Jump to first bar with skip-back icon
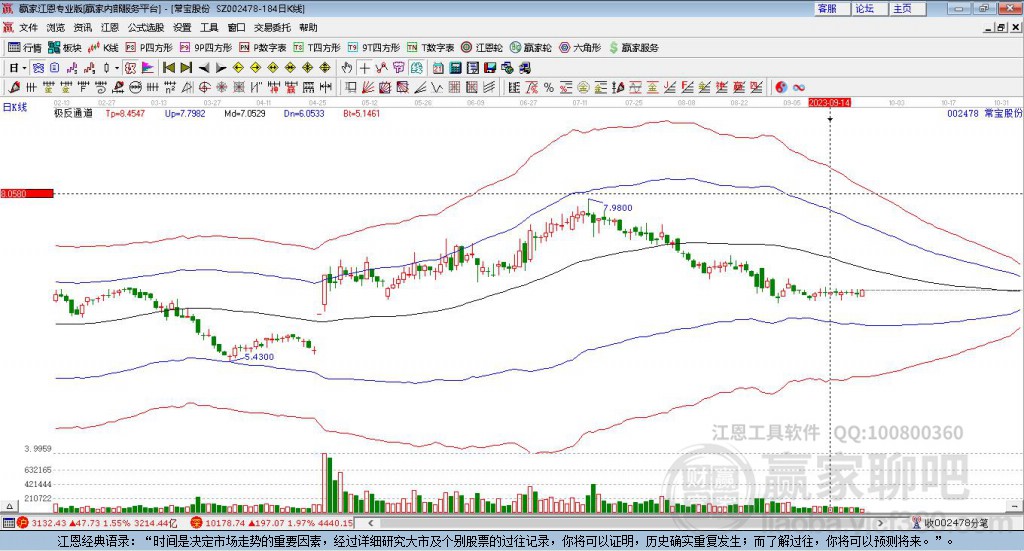 coord(169,68)
